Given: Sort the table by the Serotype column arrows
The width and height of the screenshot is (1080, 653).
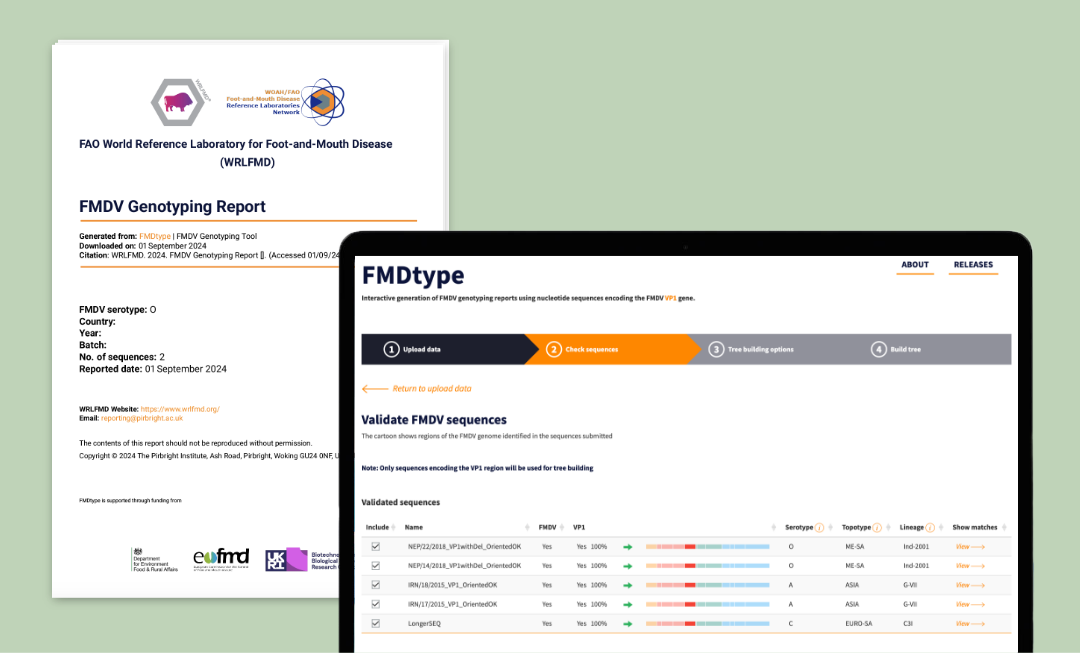Looking at the screenshot, I should click(831, 528).
